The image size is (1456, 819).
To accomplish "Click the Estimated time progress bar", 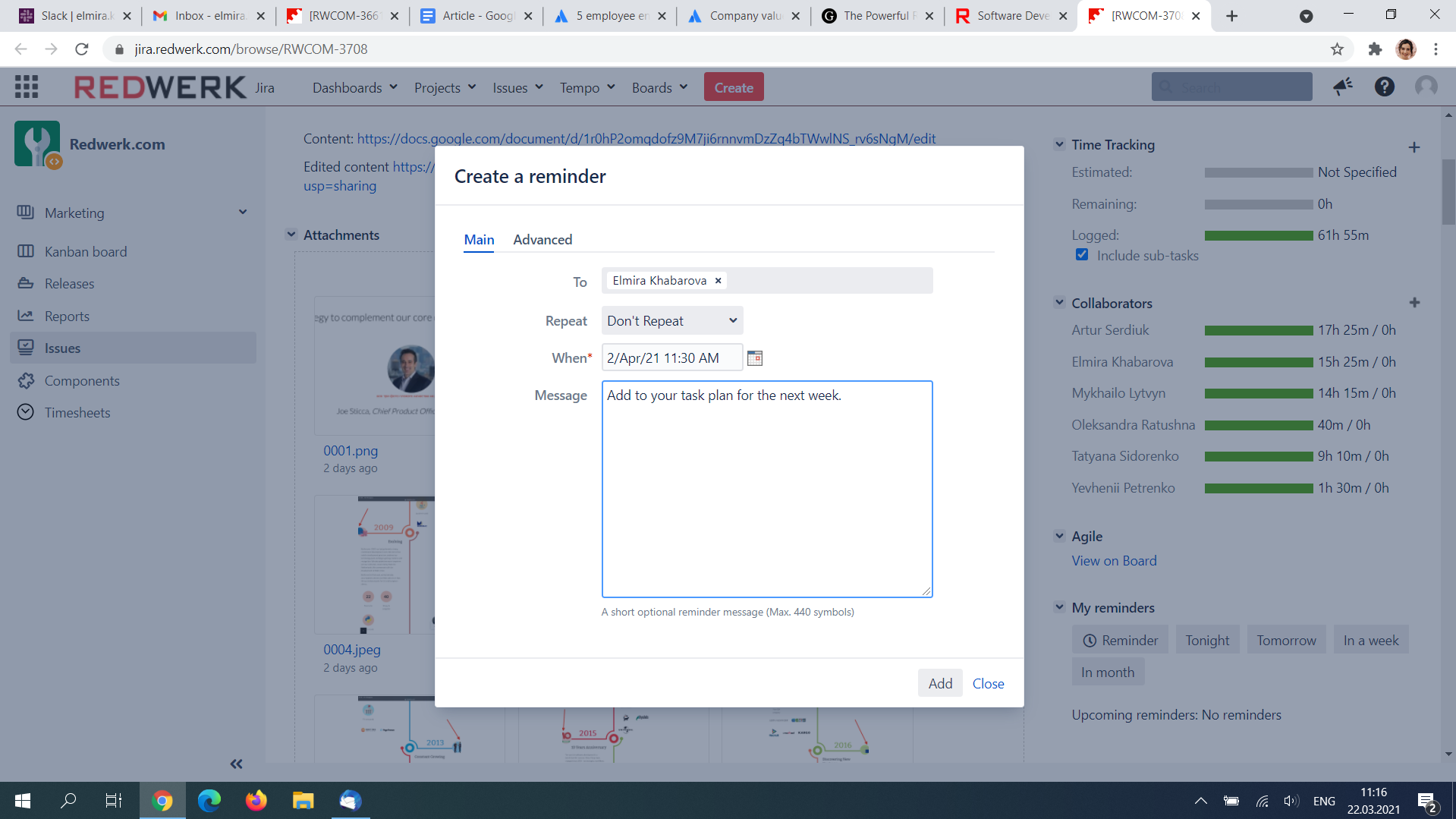I will pyautogui.click(x=1259, y=173).
